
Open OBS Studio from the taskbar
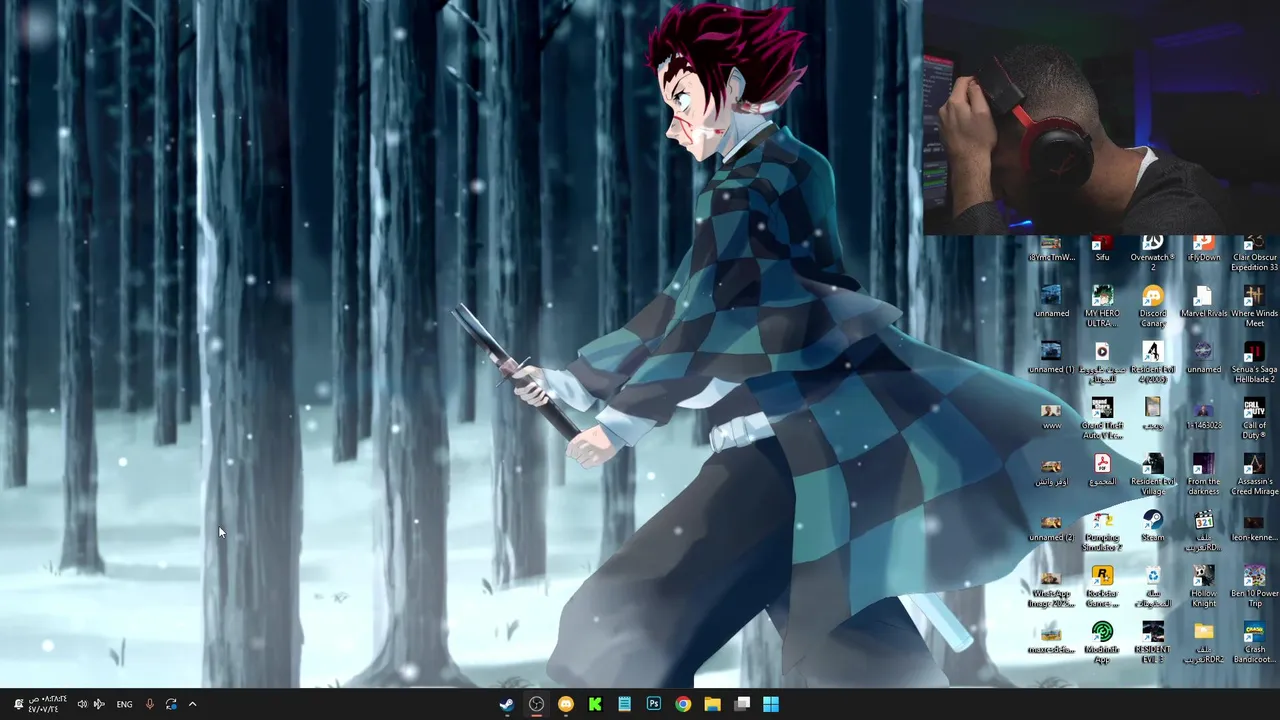(536, 704)
